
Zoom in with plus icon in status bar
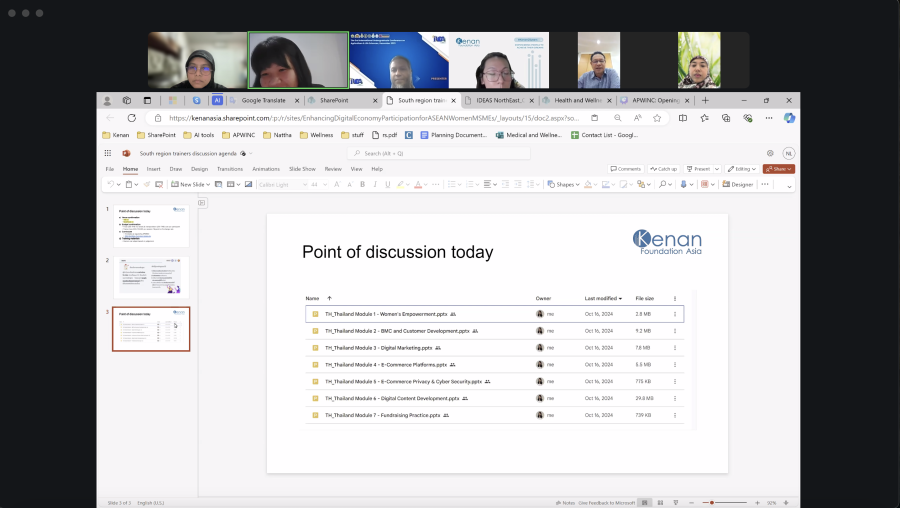click(x=757, y=502)
